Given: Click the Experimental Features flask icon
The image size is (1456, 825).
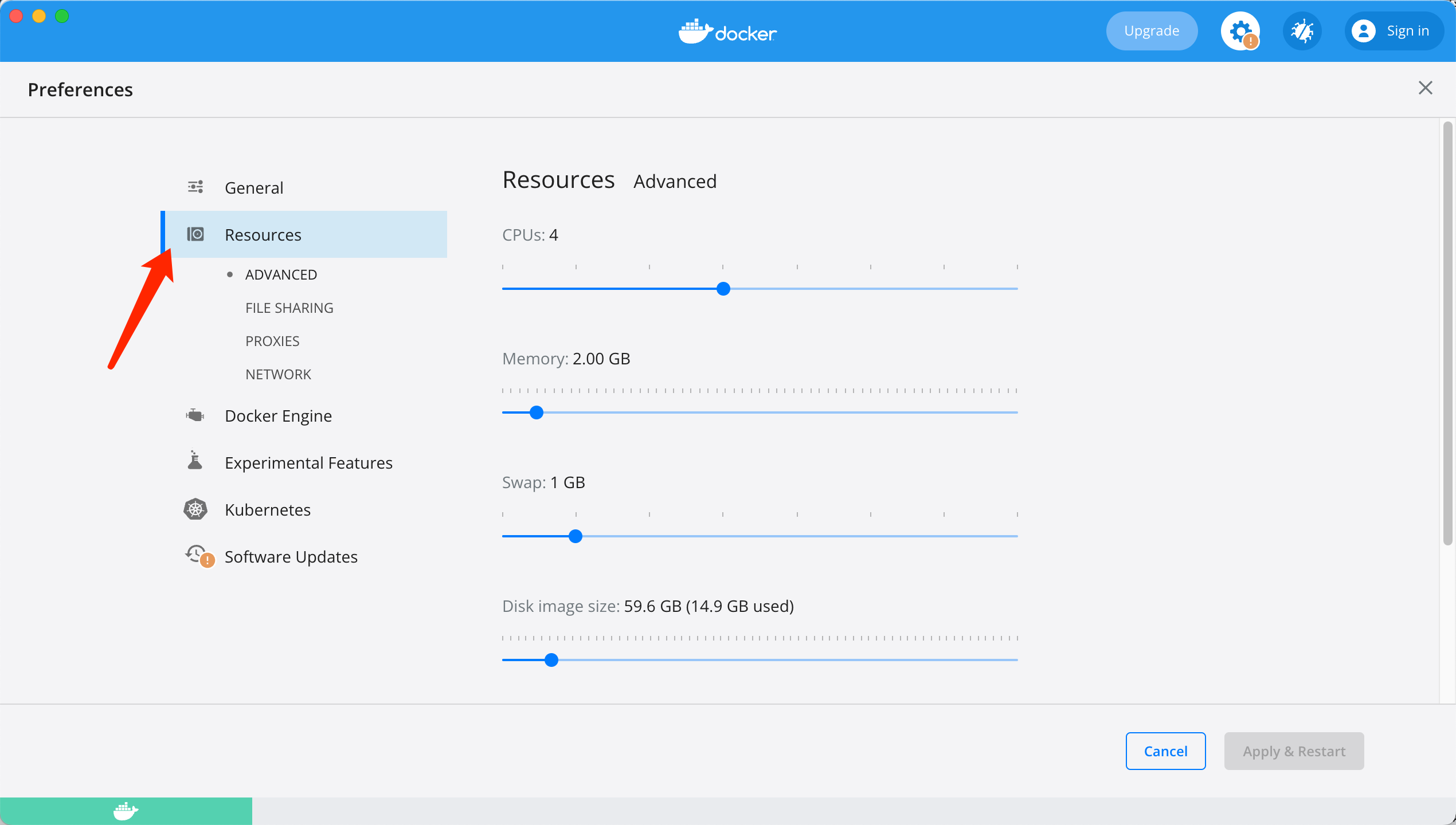Looking at the screenshot, I should point(195,460).
